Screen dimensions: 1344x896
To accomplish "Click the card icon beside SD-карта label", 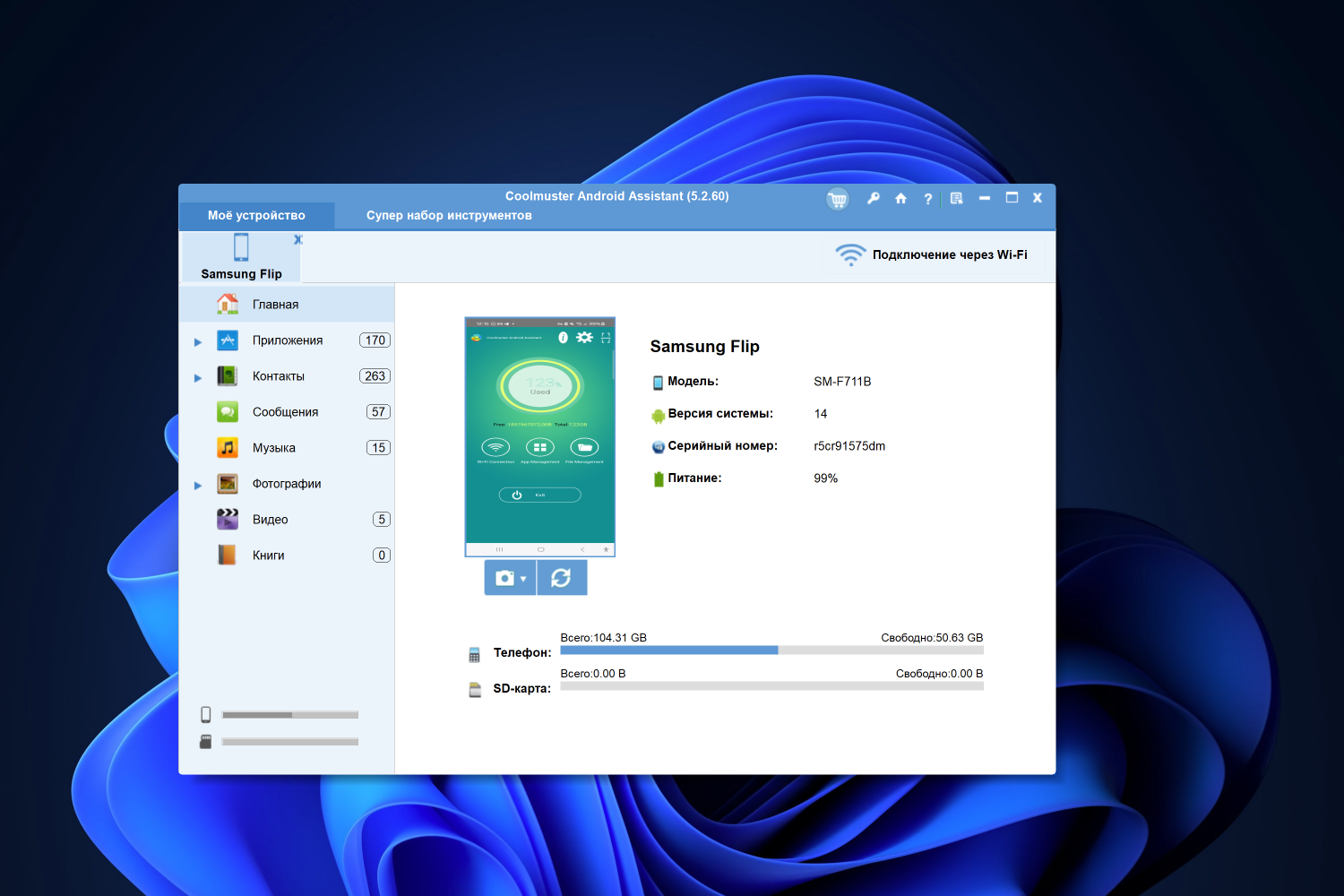I will (x=475, y=690).
